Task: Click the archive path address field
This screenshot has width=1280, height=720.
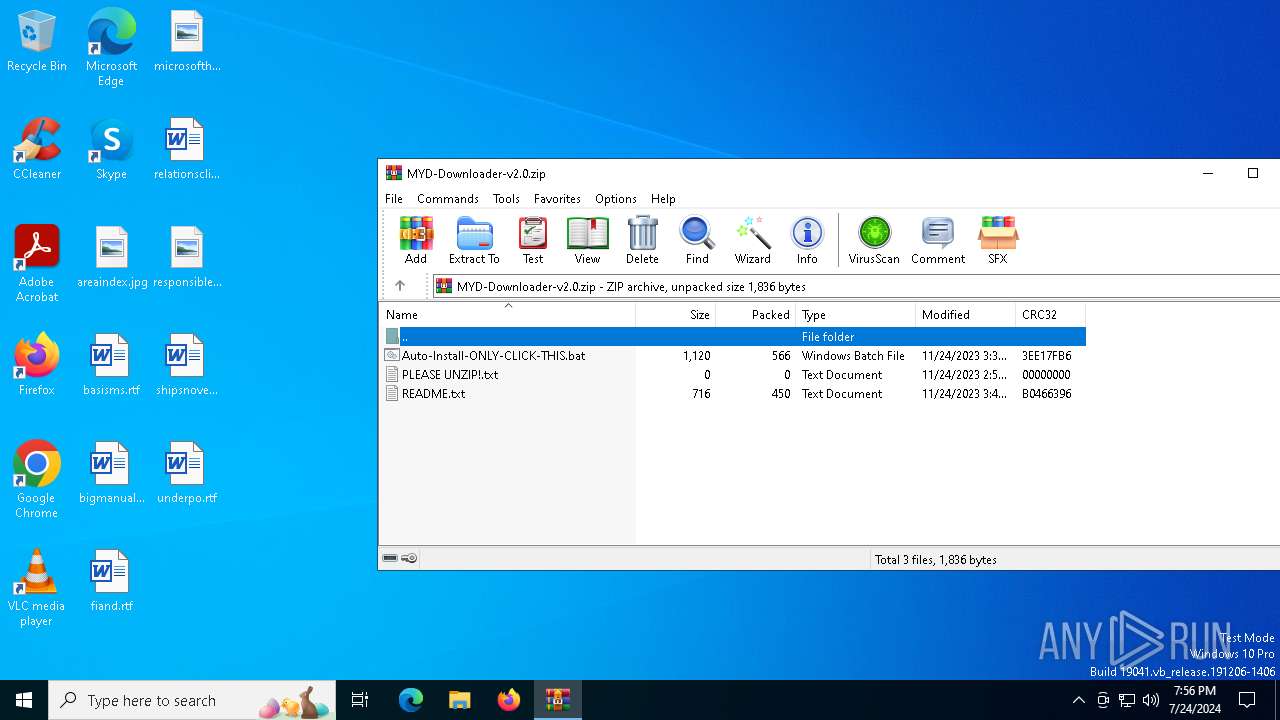Action: 857,286
